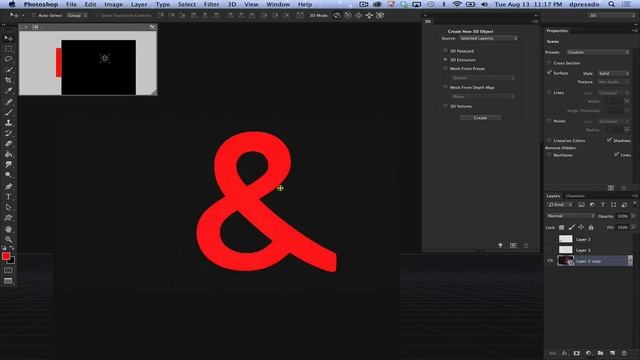
Task: Select the Clone Stamp tool
Action: pos(8,123)
